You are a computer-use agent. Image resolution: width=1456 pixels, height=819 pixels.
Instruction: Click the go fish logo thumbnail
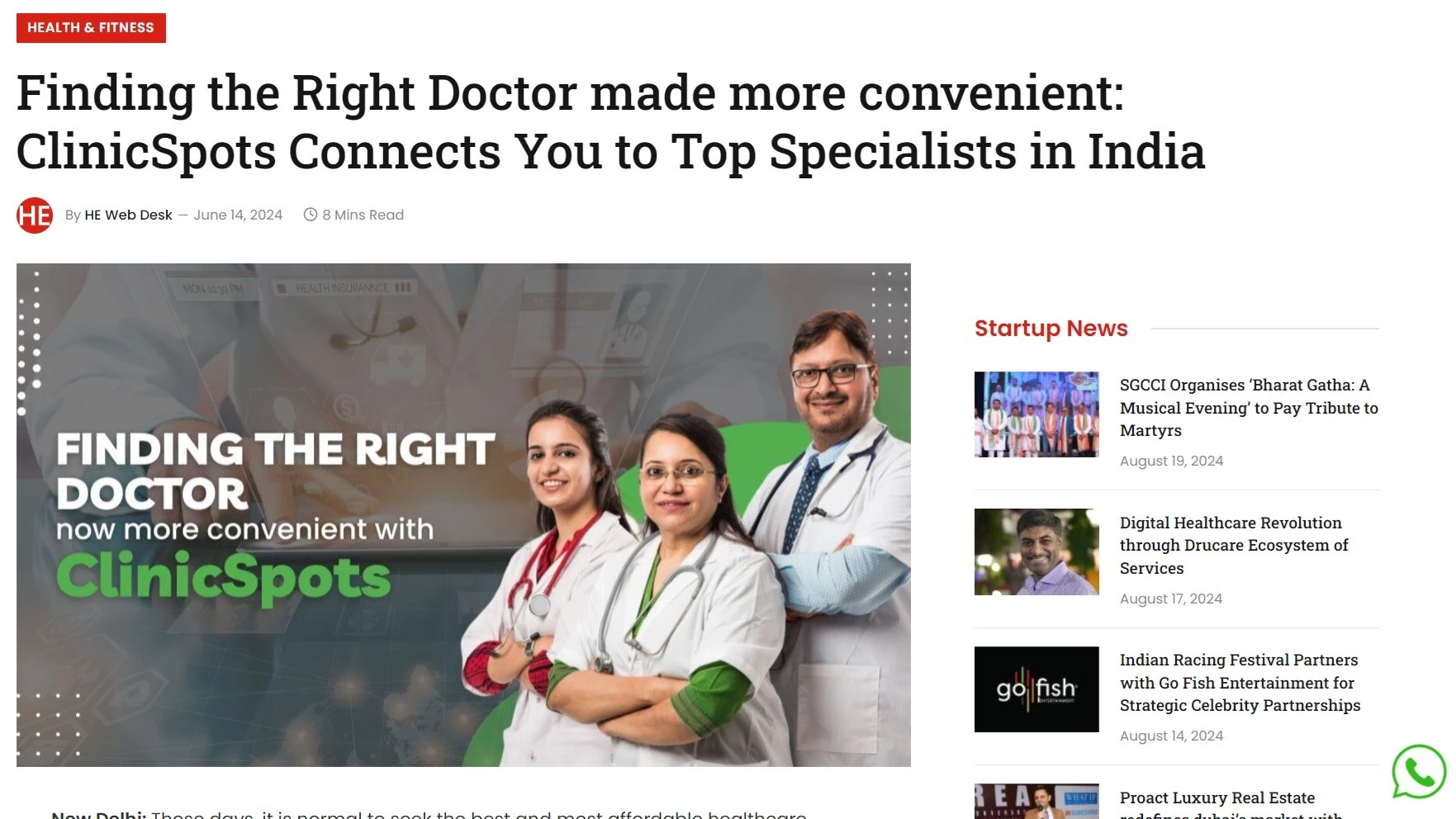tap(1036, 689)
